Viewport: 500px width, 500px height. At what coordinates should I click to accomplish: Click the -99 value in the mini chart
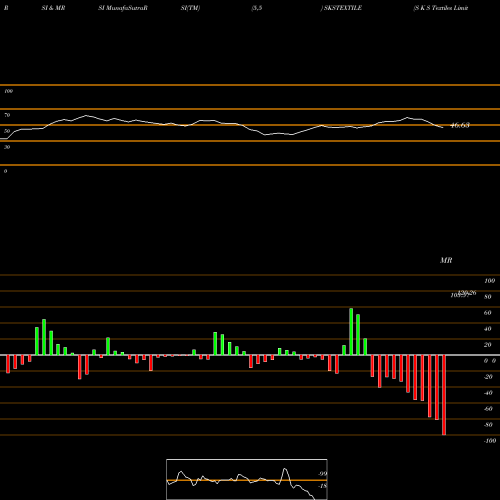point(322,474)
